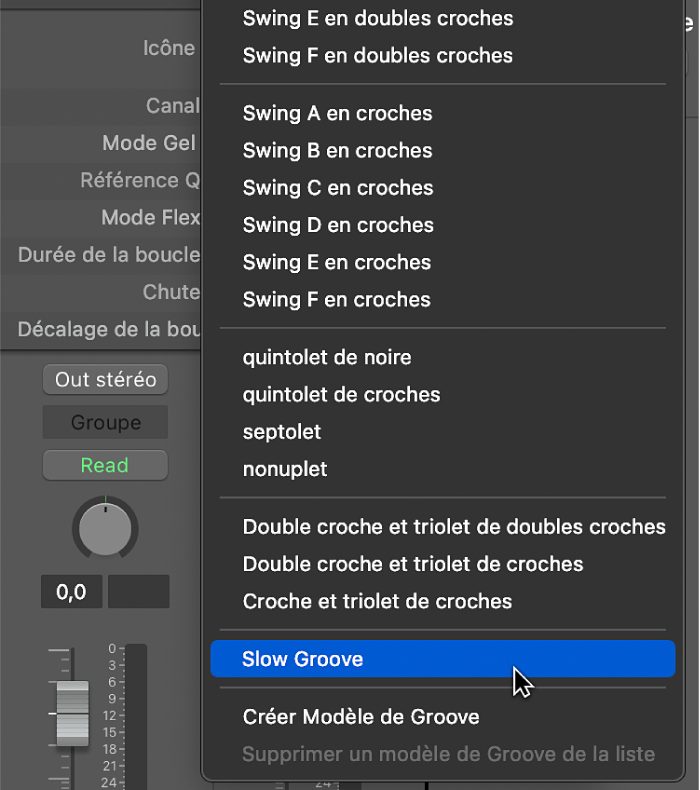Click the 0,0 volume value field

tap(72, 591)
